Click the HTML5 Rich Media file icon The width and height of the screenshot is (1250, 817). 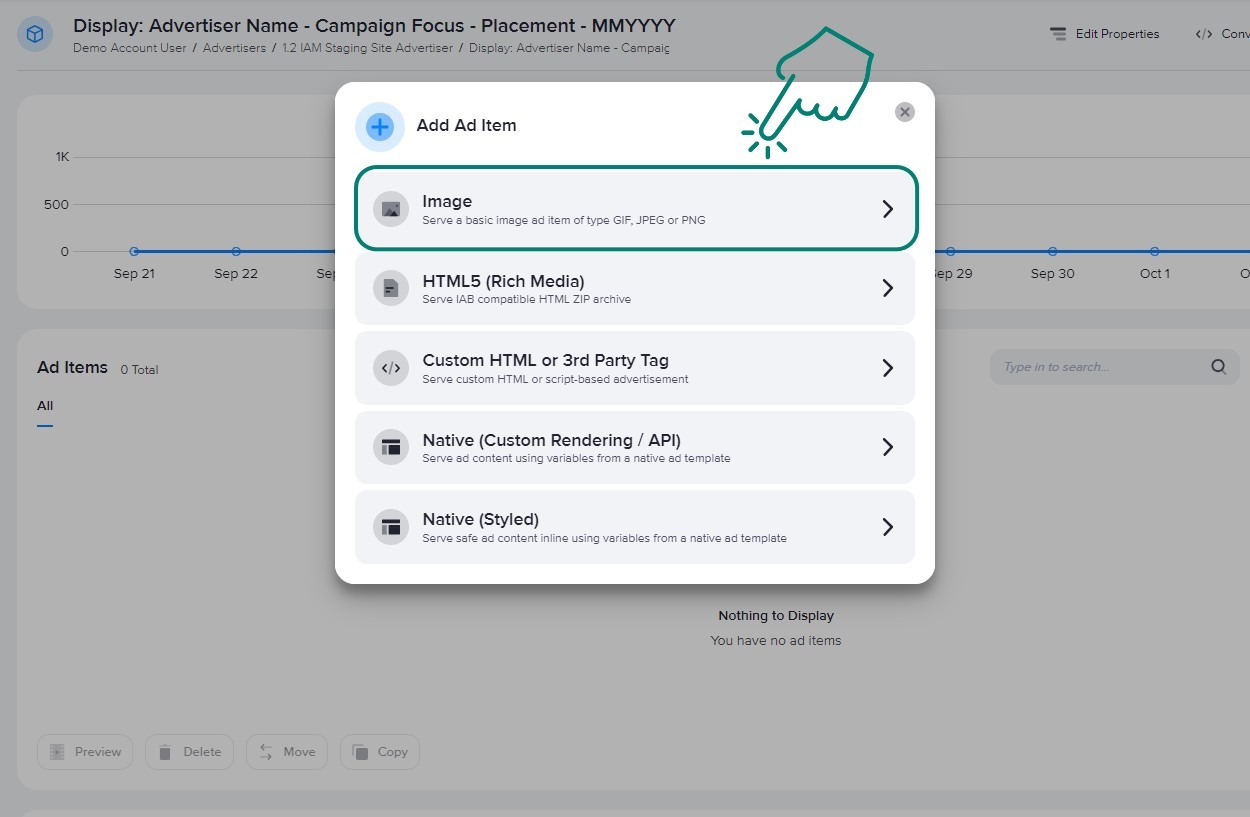tap(391, 289)
